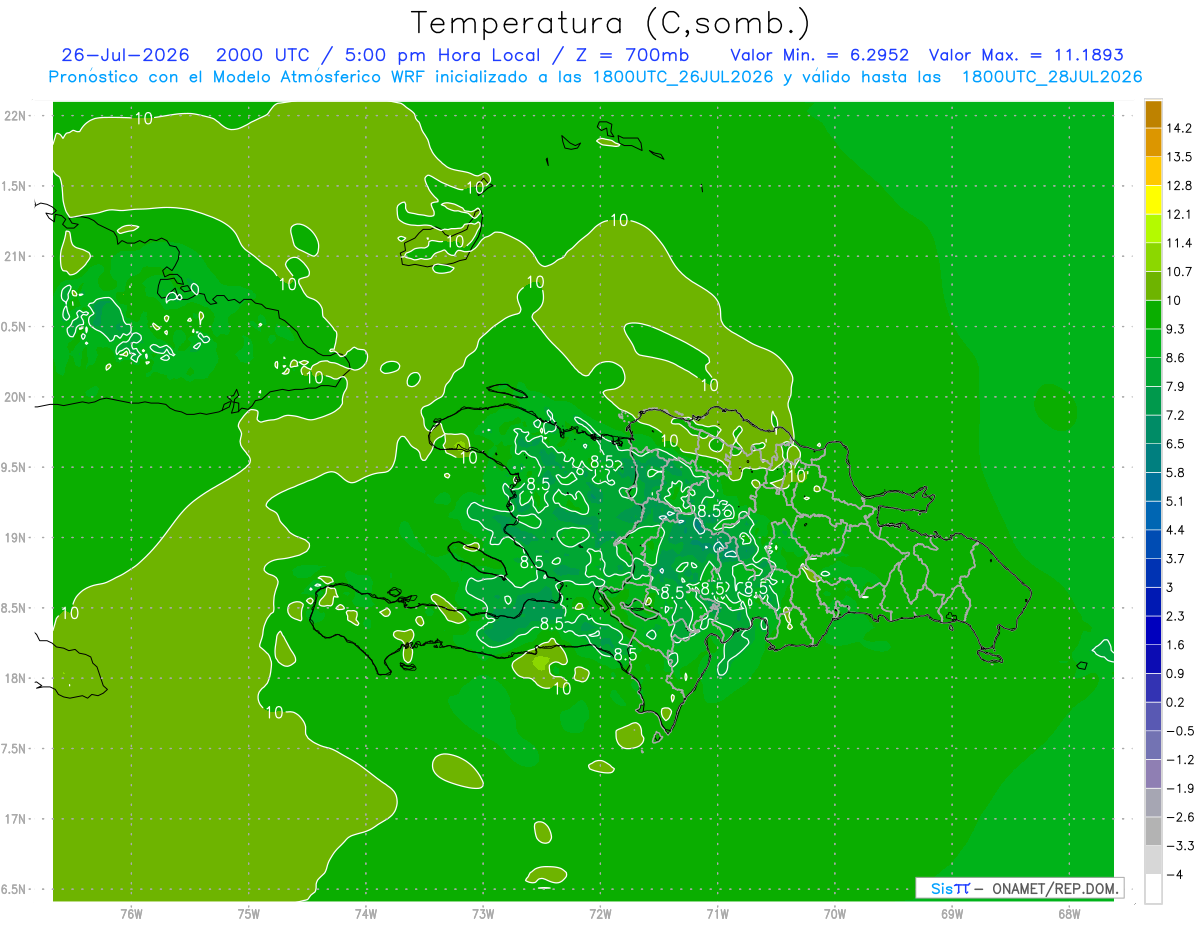Click the legend value -0.5
The height and width of the screenshot is (927, 1200).
pos(1179,731)
